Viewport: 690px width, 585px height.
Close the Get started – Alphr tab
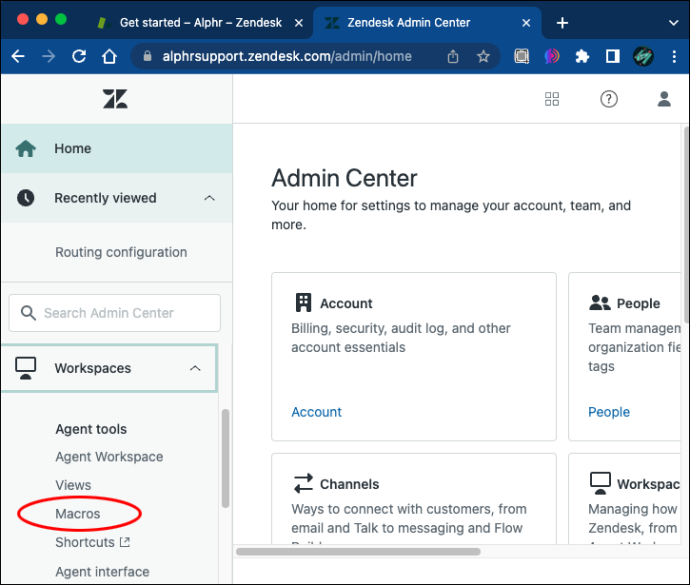click(x=298, y=23)
